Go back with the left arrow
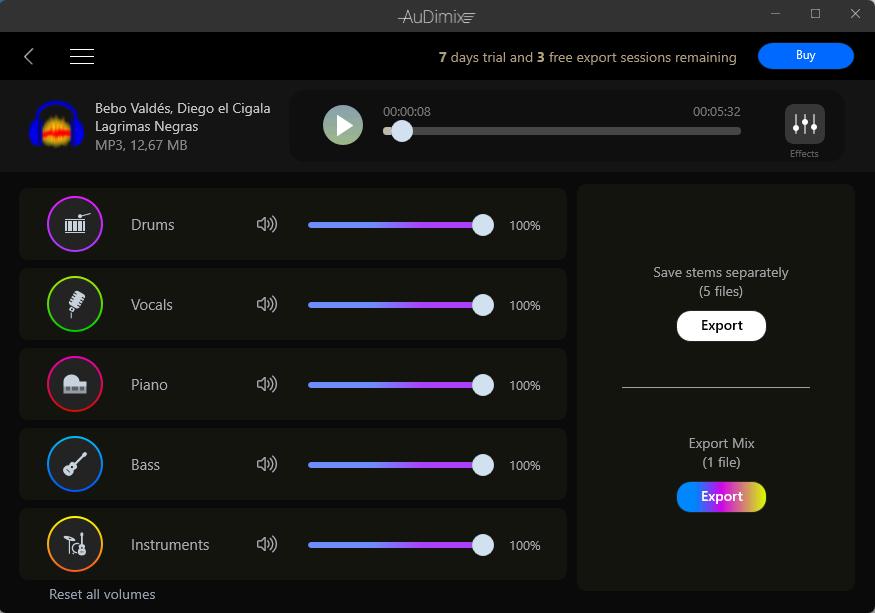 coord(29,56)
